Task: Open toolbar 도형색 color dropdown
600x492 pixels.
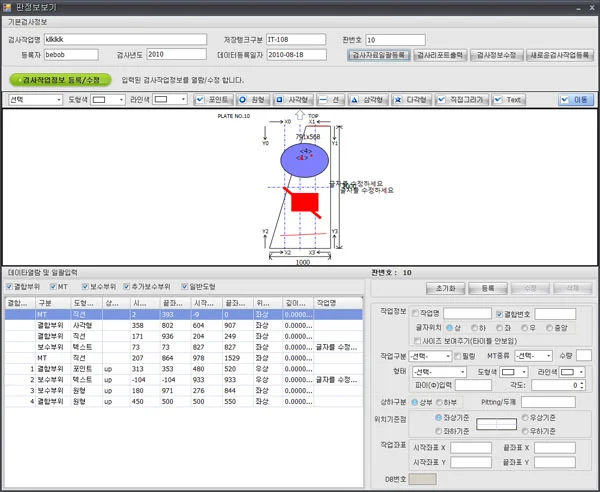Action: tap(108, 100)
